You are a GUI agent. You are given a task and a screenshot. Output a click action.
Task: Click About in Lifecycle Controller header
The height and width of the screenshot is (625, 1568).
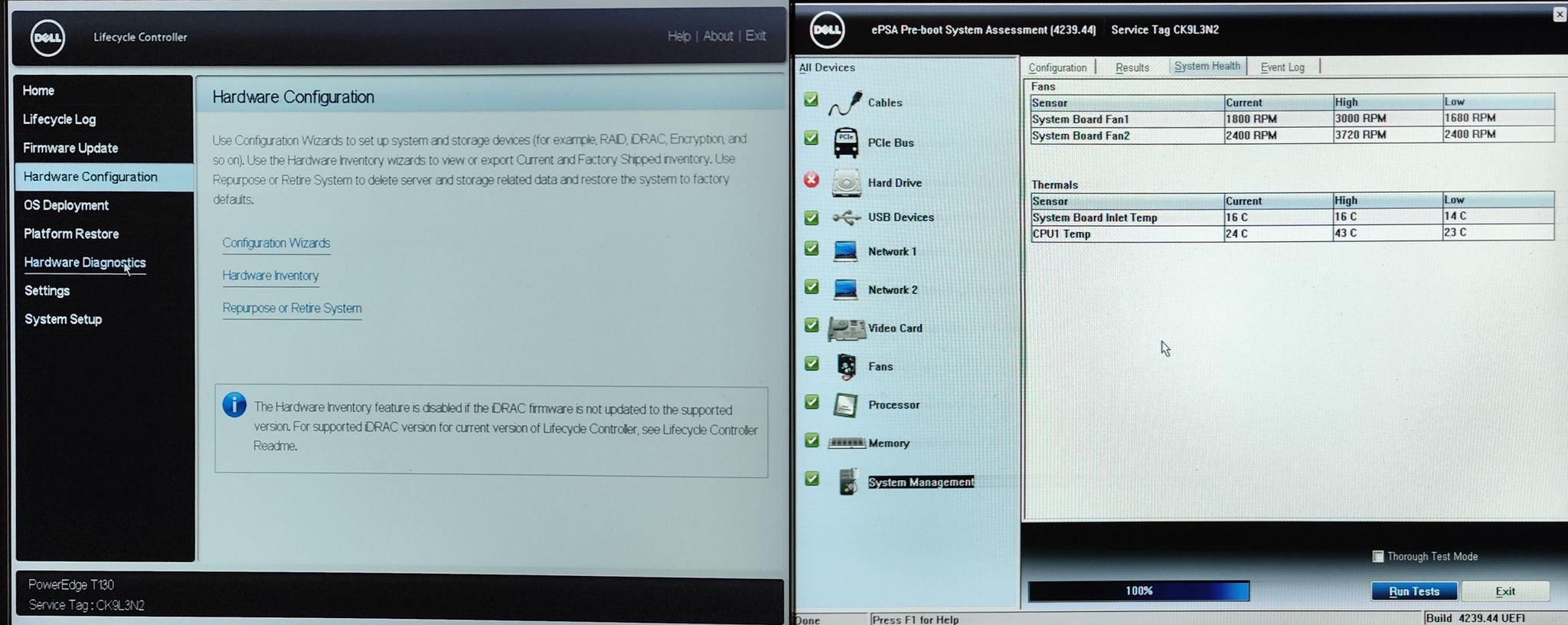click(x=718, y=36)
